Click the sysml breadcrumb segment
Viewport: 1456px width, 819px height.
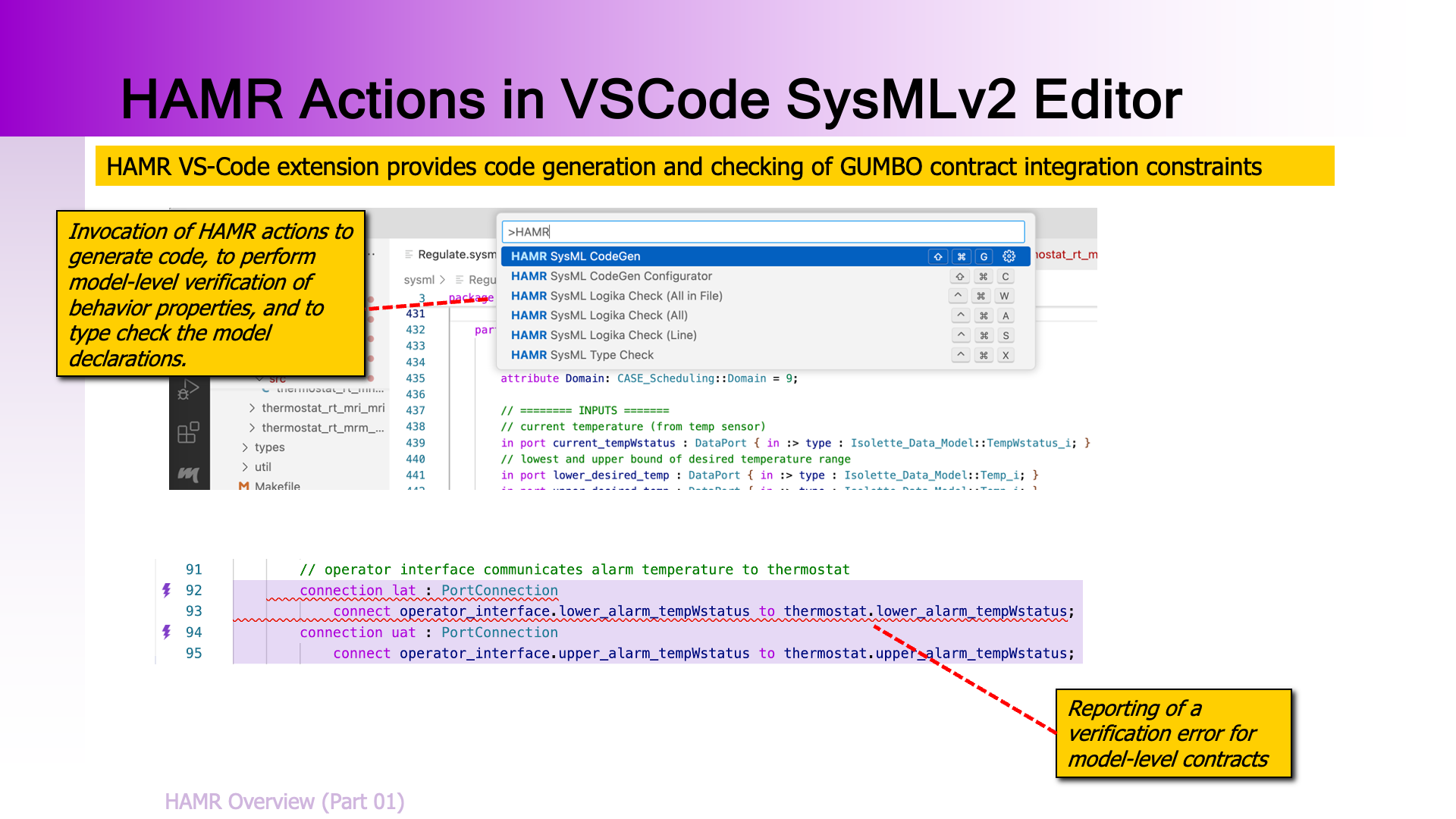419,280
